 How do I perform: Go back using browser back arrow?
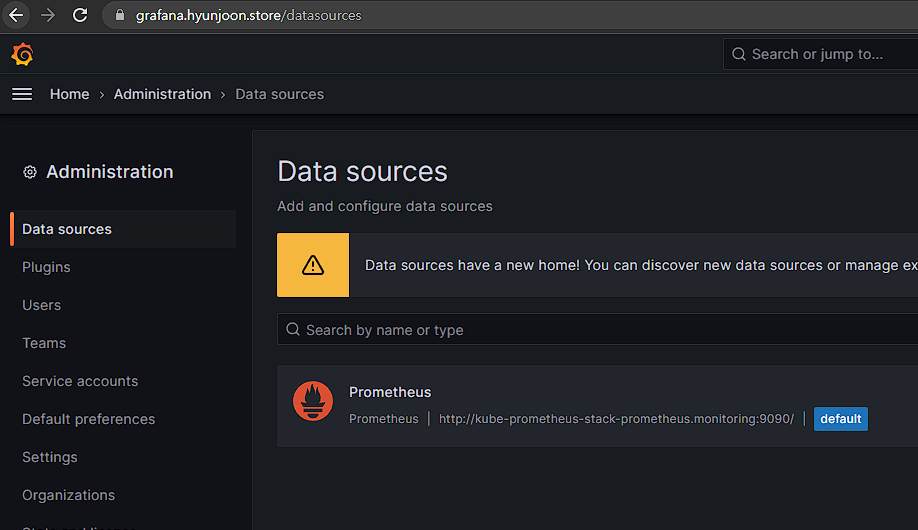tap(16, 15)
